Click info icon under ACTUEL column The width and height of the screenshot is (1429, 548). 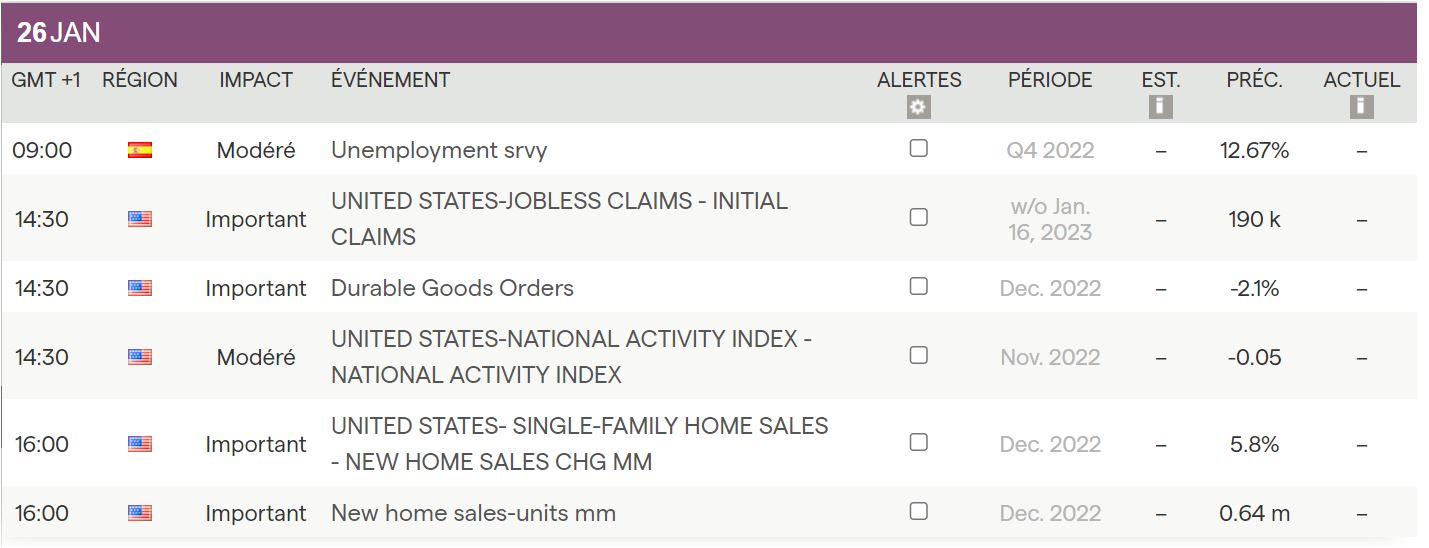click(x=1361, y=106)
